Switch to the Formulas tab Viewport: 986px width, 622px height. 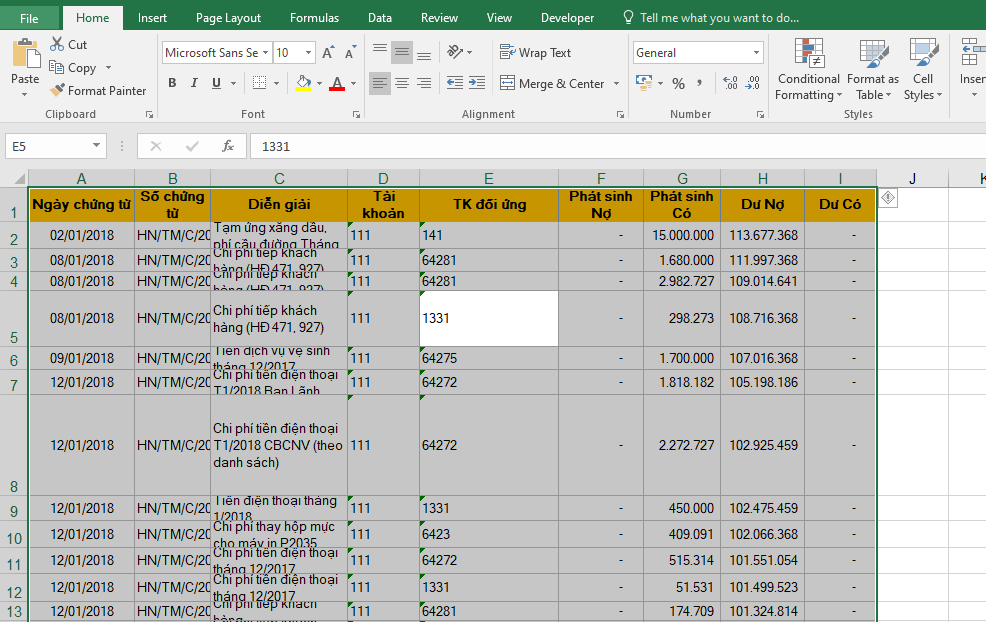coord(314,18)
